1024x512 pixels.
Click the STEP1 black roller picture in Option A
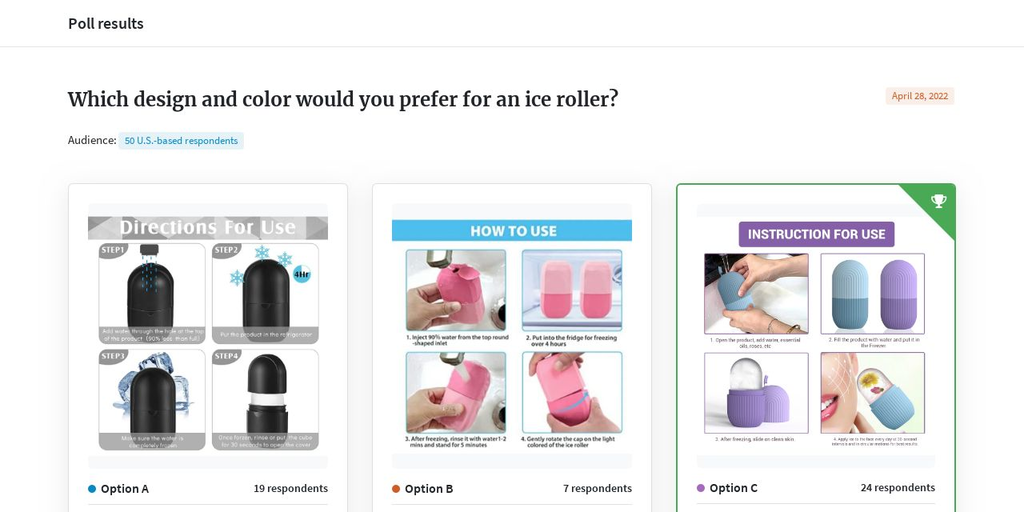point(152,293)
